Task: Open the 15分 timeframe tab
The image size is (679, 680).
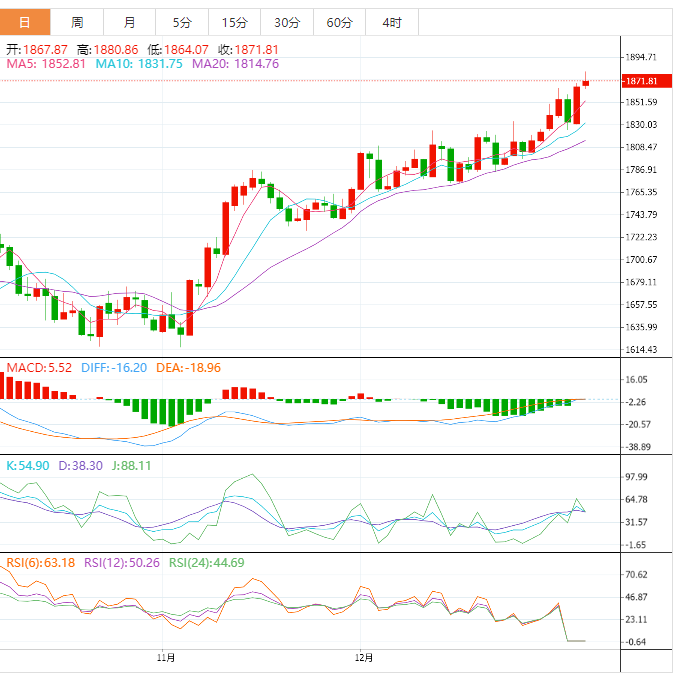Action: coord(235,22)
